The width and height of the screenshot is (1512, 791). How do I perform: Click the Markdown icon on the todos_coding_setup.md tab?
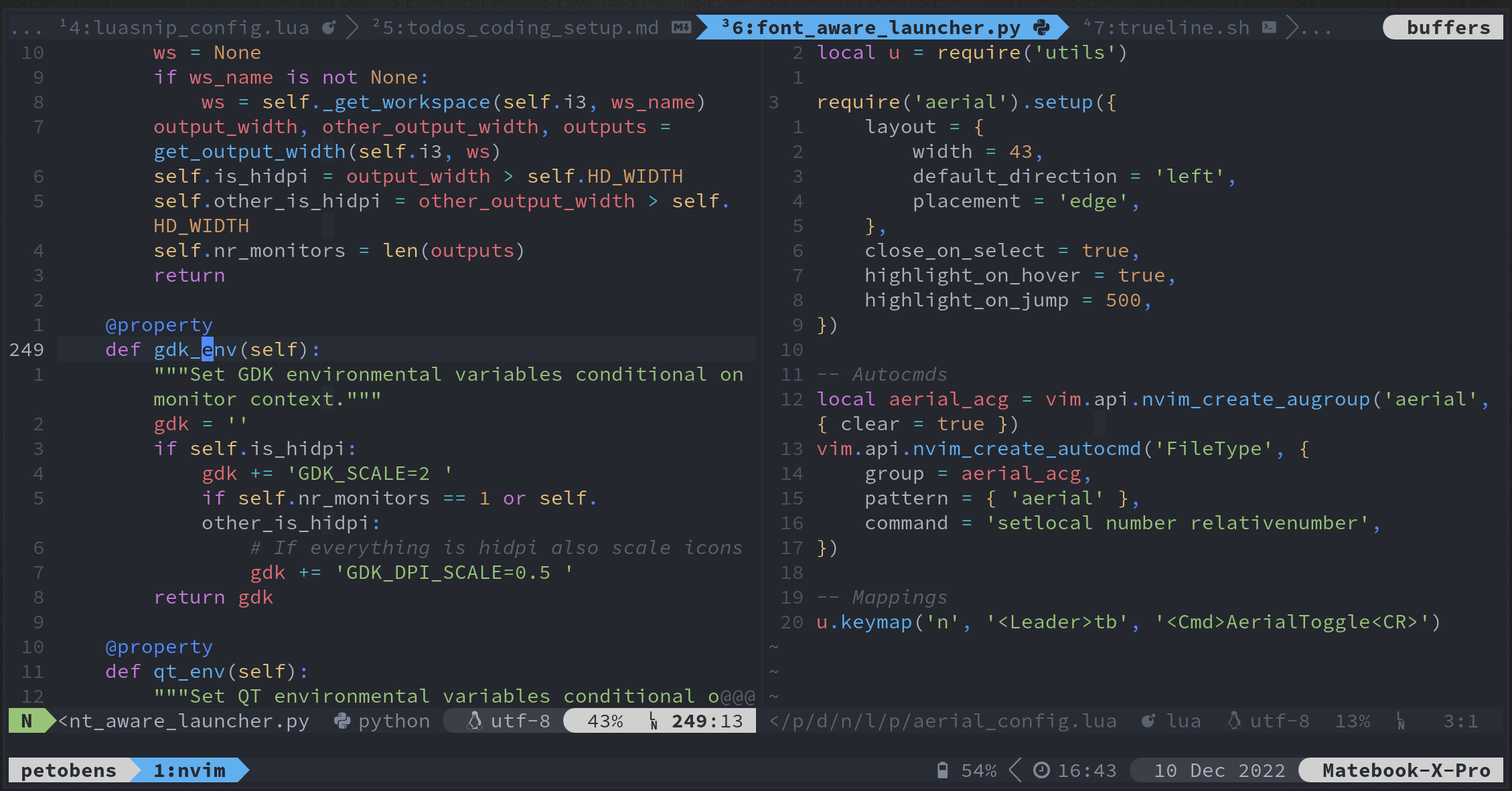click(680, 27)
